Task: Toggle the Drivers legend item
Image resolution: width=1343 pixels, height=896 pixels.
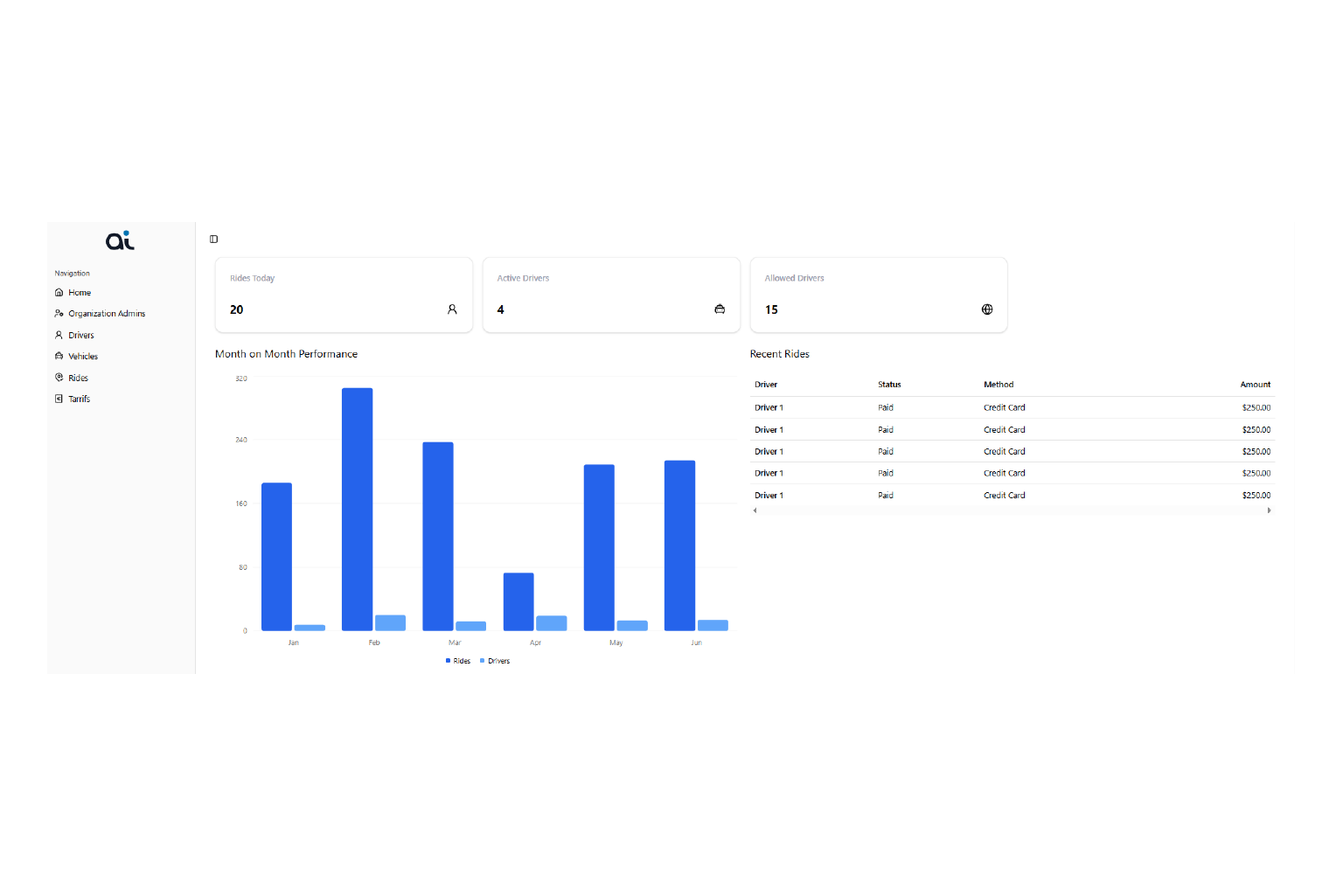Action: pos(495,661)
